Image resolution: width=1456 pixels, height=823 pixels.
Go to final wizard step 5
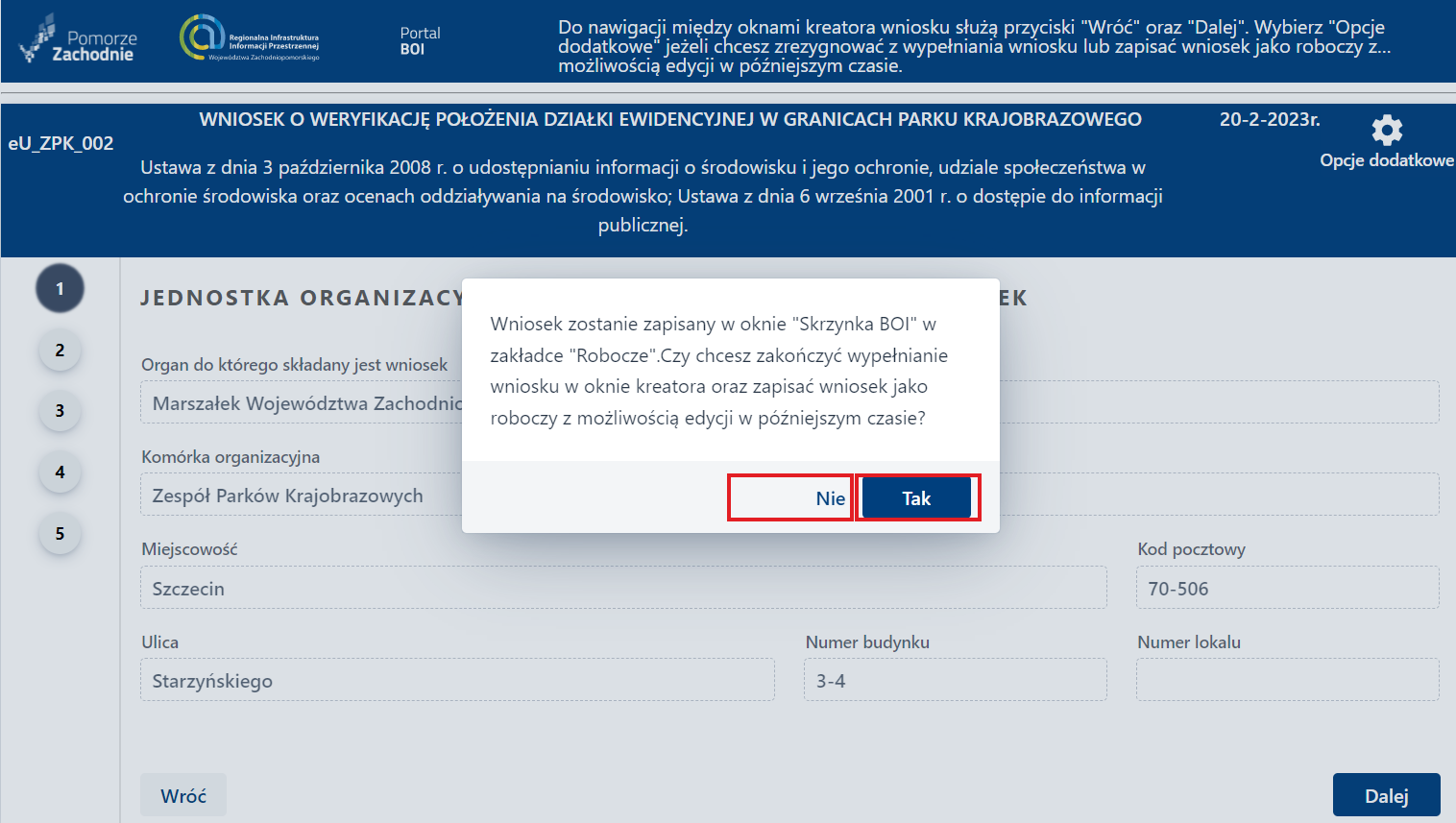pyautogui.click(x=60, y=534)
